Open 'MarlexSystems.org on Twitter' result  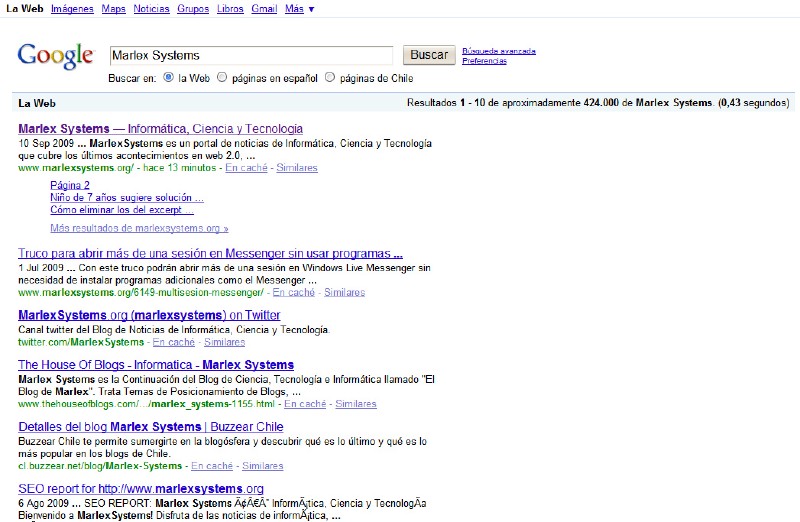pos(149,315)
